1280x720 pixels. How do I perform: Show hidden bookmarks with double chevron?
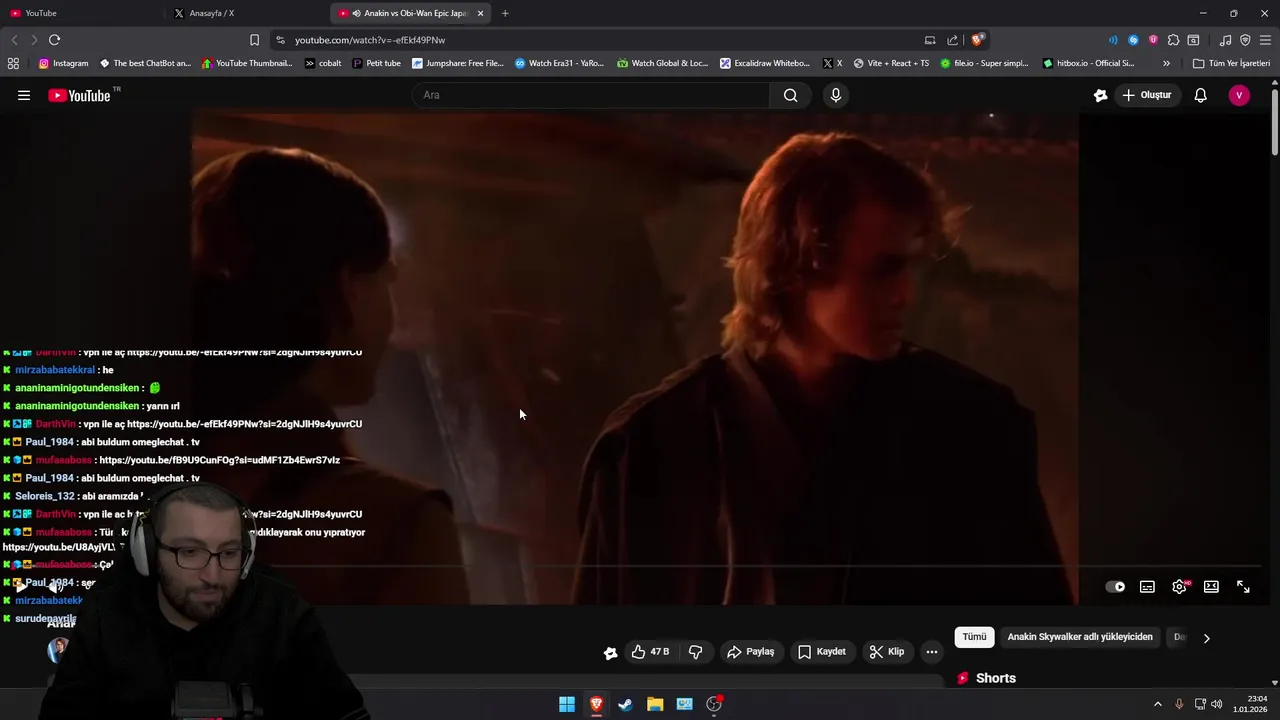pos(1166,63)
